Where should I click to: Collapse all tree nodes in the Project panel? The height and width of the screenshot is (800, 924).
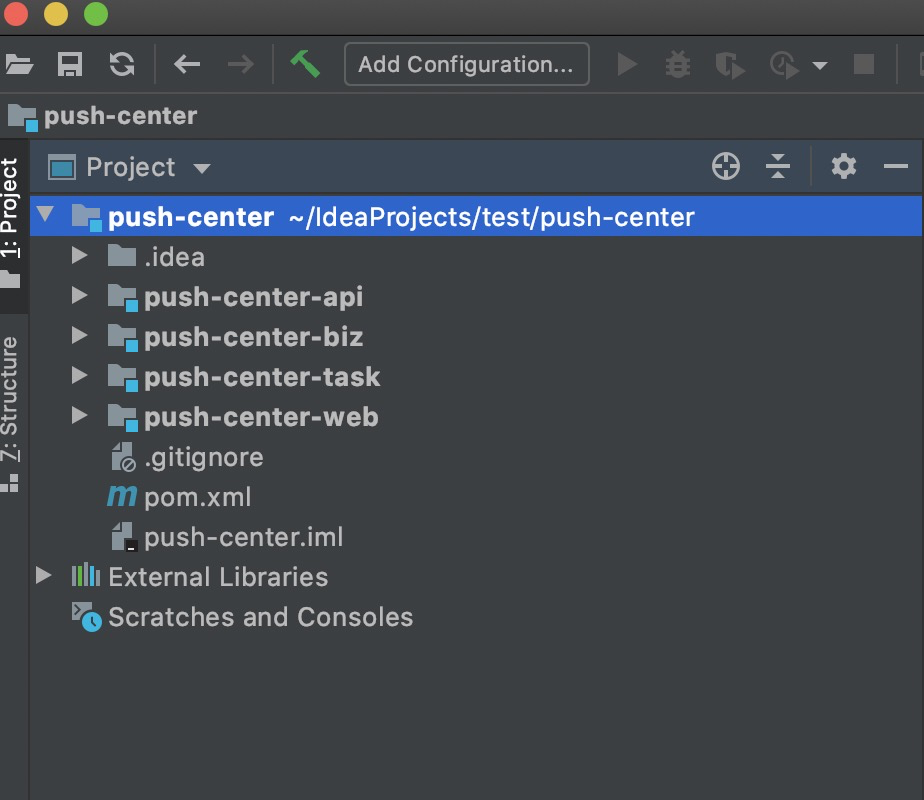(778, 167)
